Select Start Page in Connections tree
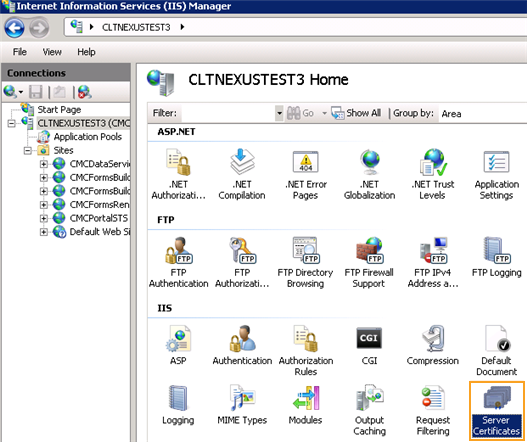Viewport: 527px width, 442px height. [59, 110]
